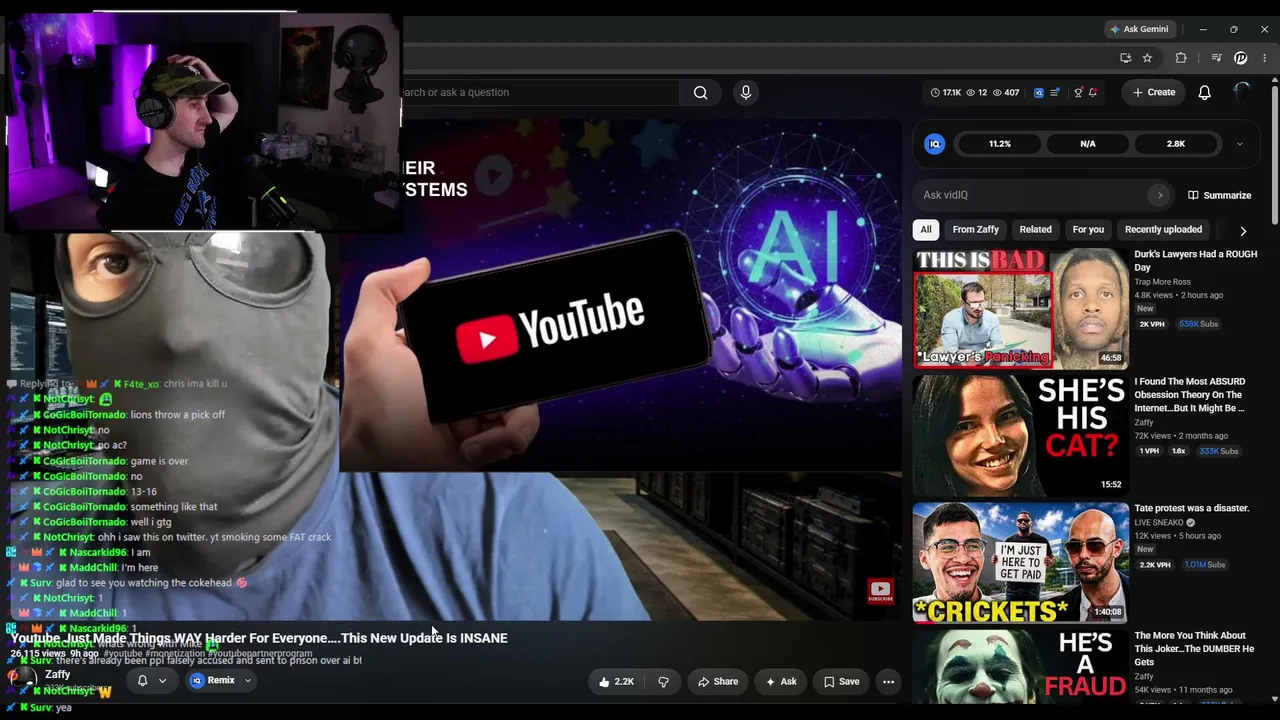Open the 'SHE'S HIS CAT?' video thumbnail
Image resolution: width=1280 pixels, height=720 pixels.
1020,436
